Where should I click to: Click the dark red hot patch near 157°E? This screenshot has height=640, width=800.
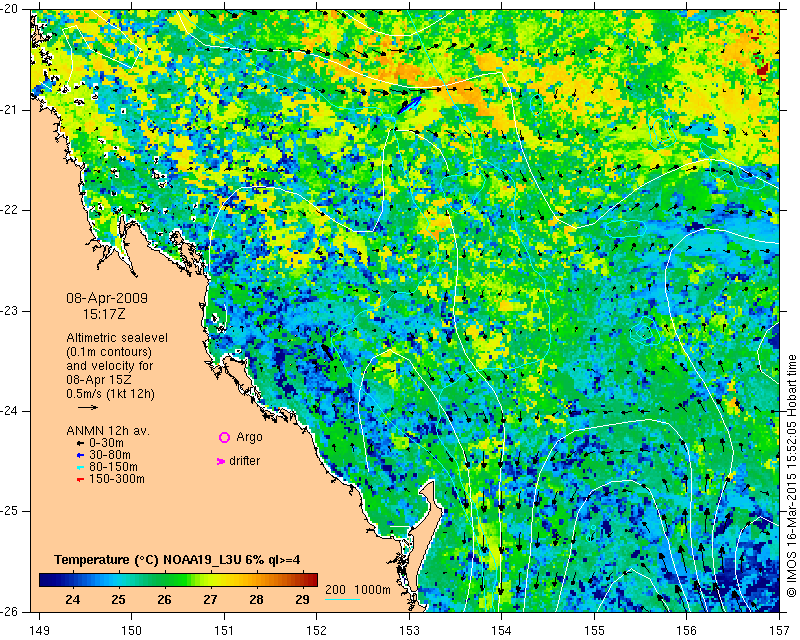762,69
